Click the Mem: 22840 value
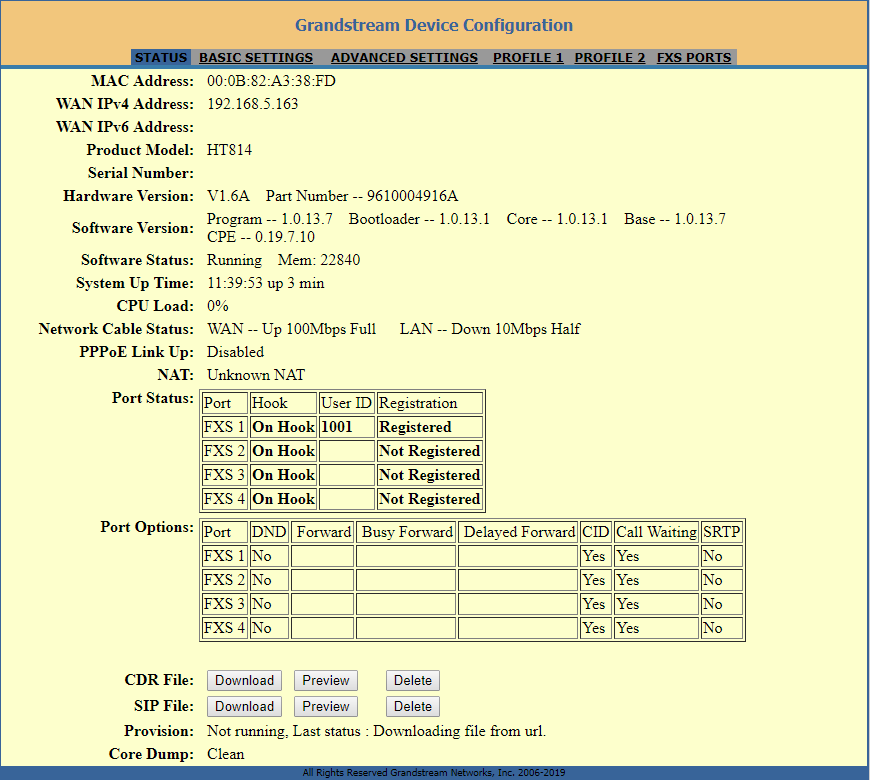870x780 pixels. pos(319,260)
